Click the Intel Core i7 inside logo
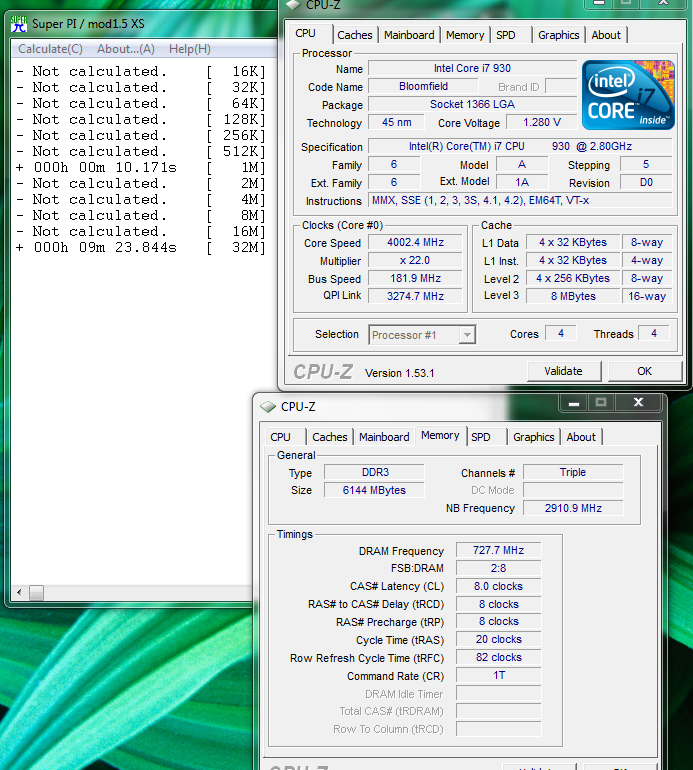This screenshot has width=693, height=770. (628, 95)
